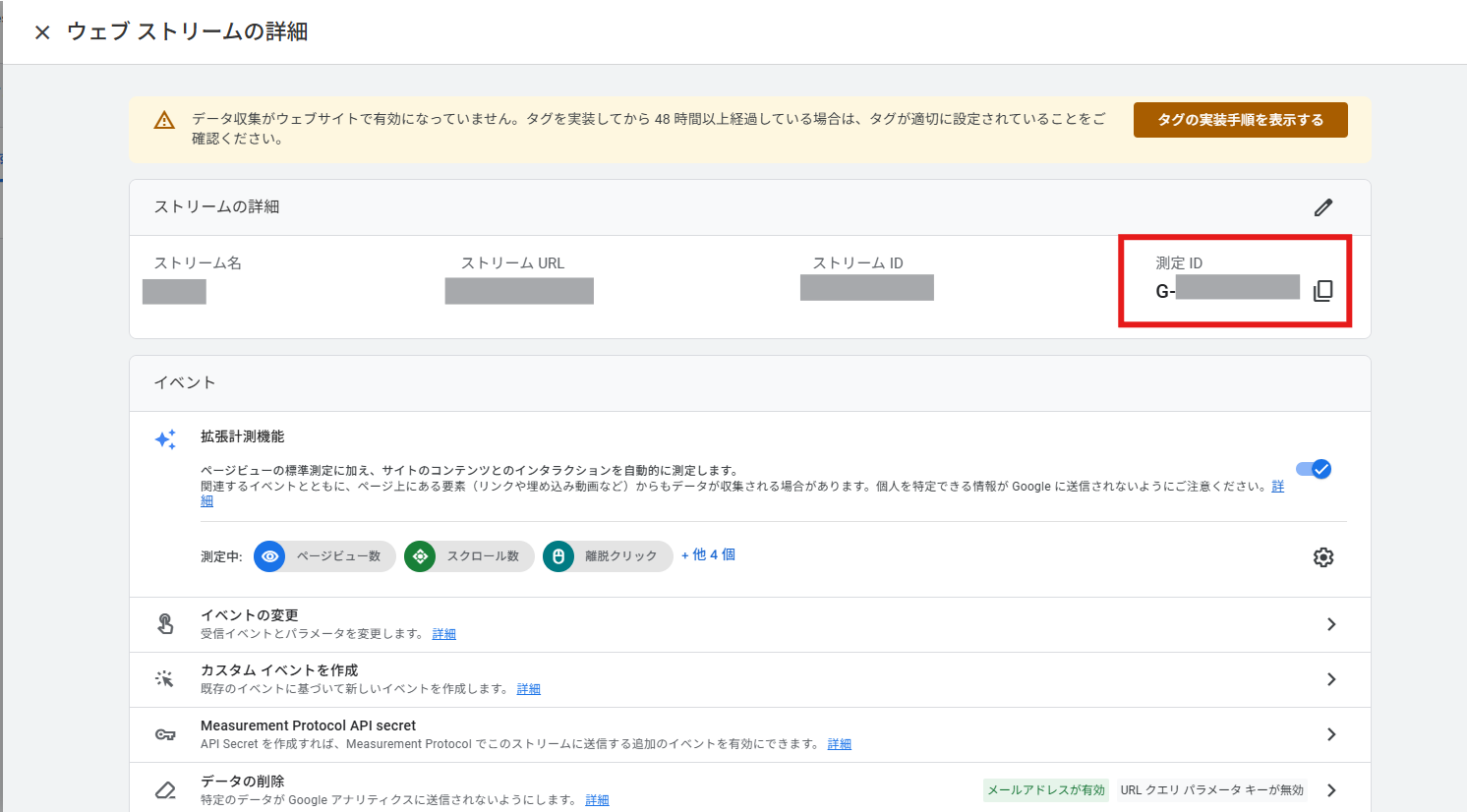Click the データの削除 eraser icon
Image resolution: width=1467 pixels, height=812 pixels.
coord(165,790)
